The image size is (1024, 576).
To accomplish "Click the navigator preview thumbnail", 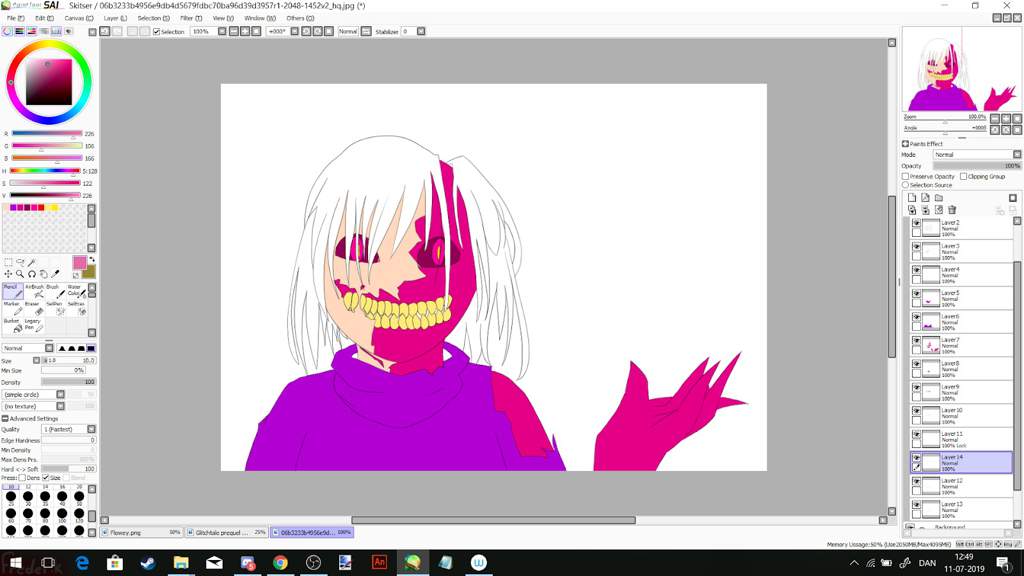I will pos(961,69).
